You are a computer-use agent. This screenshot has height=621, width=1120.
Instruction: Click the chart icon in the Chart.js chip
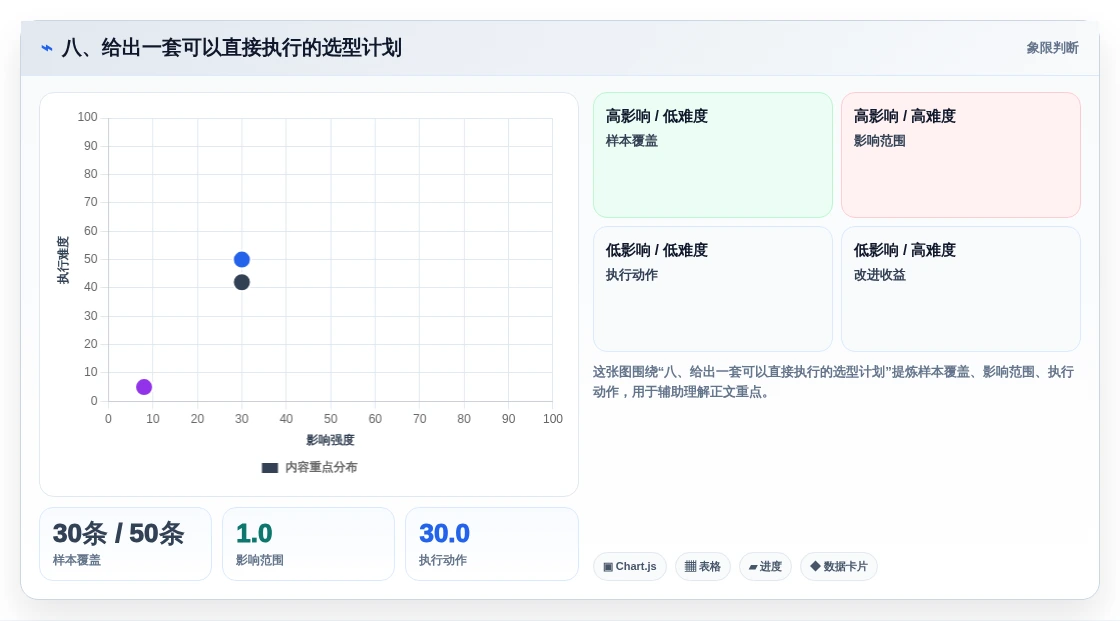click(608, 567)
